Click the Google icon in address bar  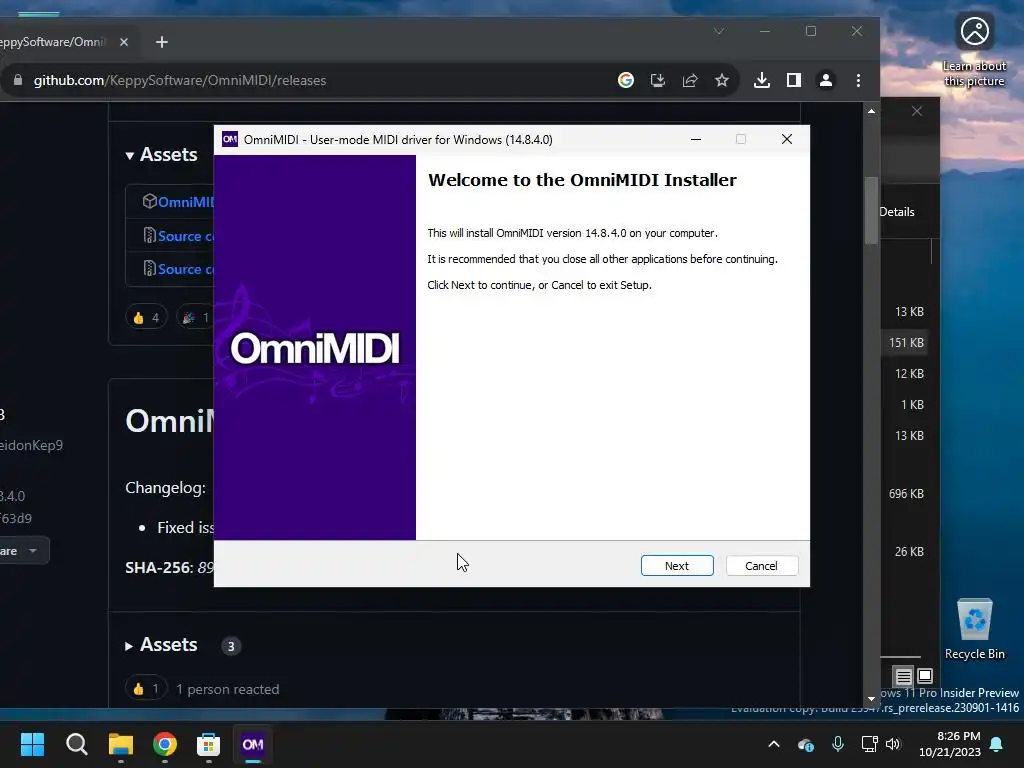tap(626, 80)
